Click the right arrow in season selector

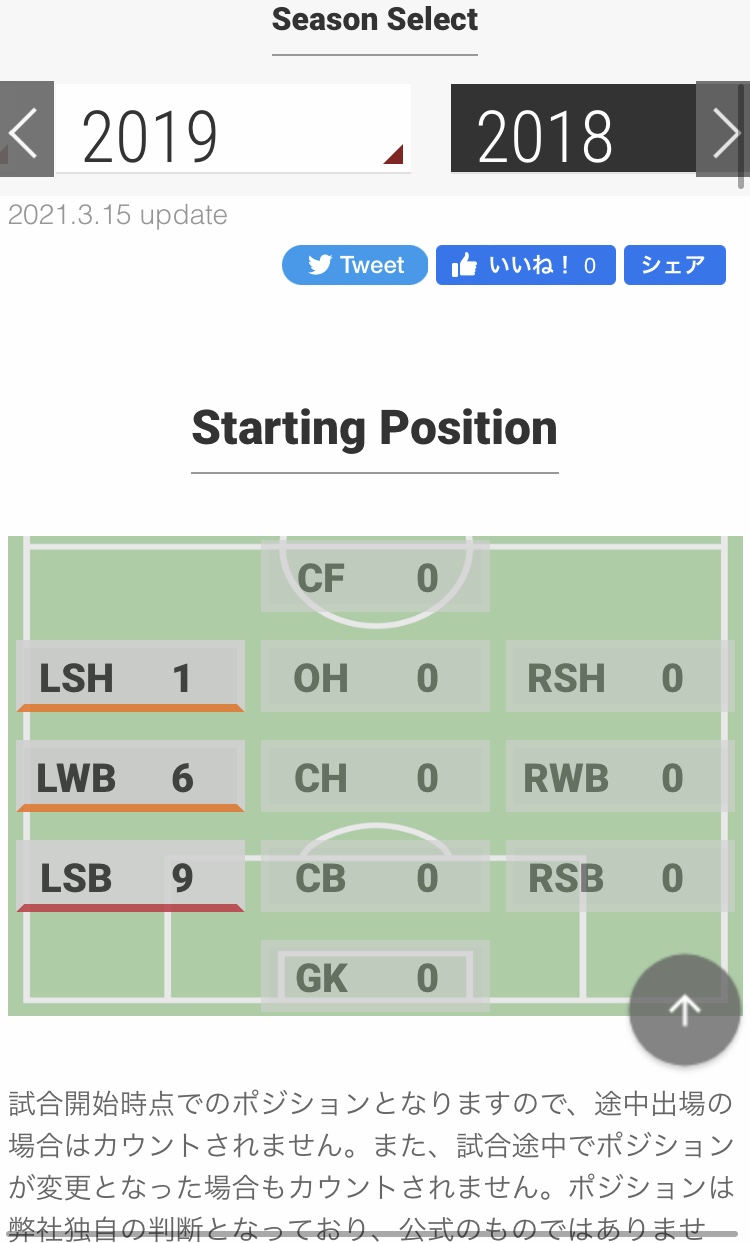pos(724,131)
